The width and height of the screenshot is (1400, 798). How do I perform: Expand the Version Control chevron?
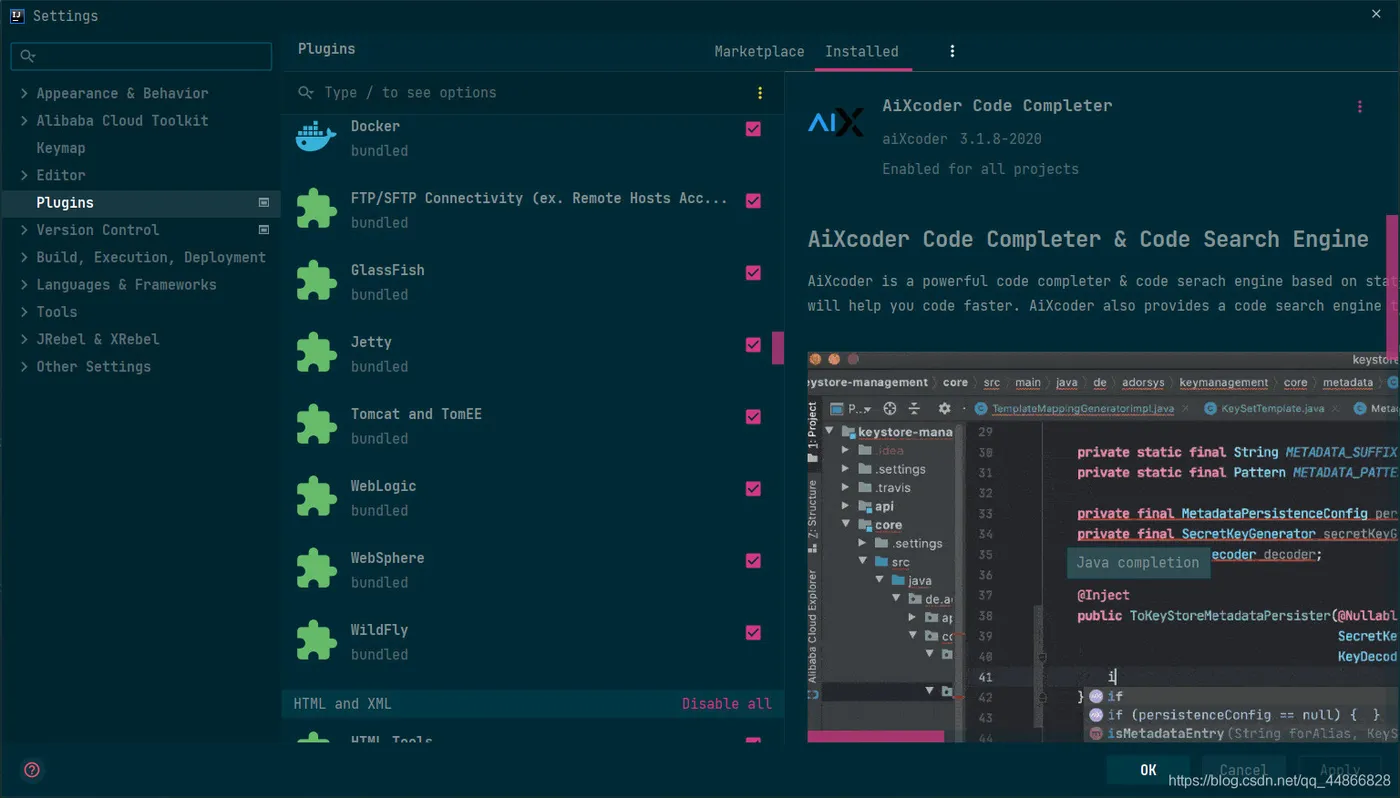click(x=24, y=230)
